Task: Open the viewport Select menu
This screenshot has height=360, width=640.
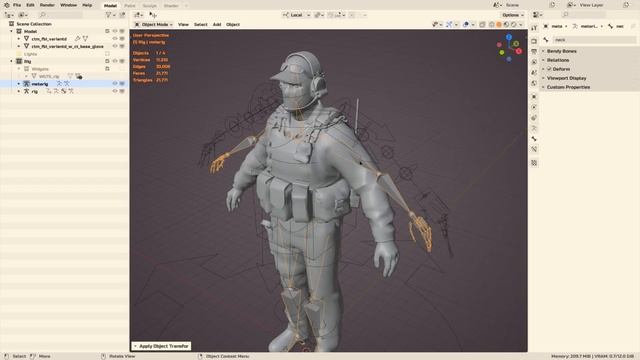Action: tap(200, 24)
